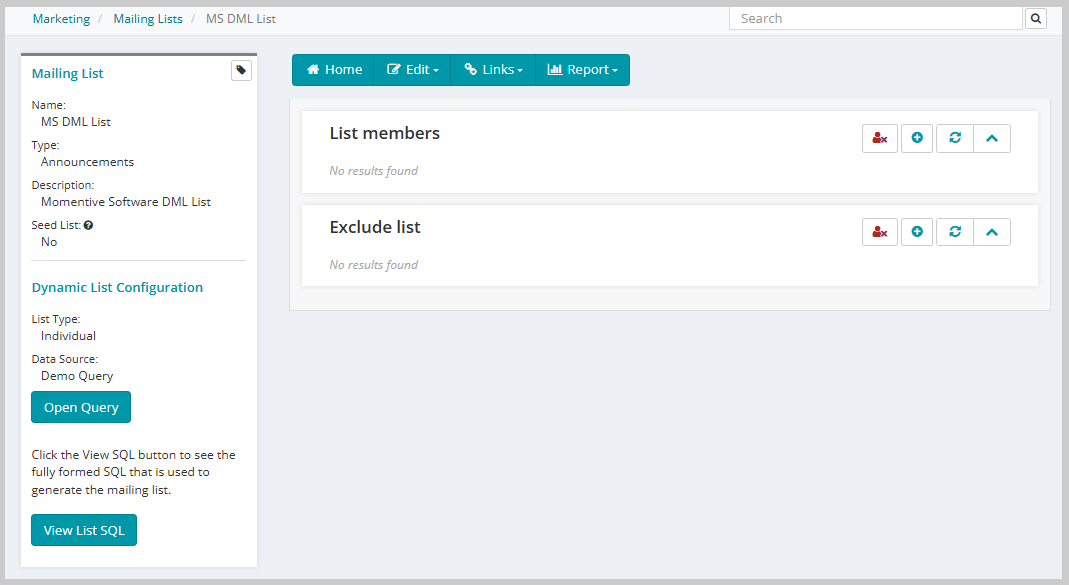Click the Seed List help icon
The height and width of the screenshot is (585, 1069).
89,225
